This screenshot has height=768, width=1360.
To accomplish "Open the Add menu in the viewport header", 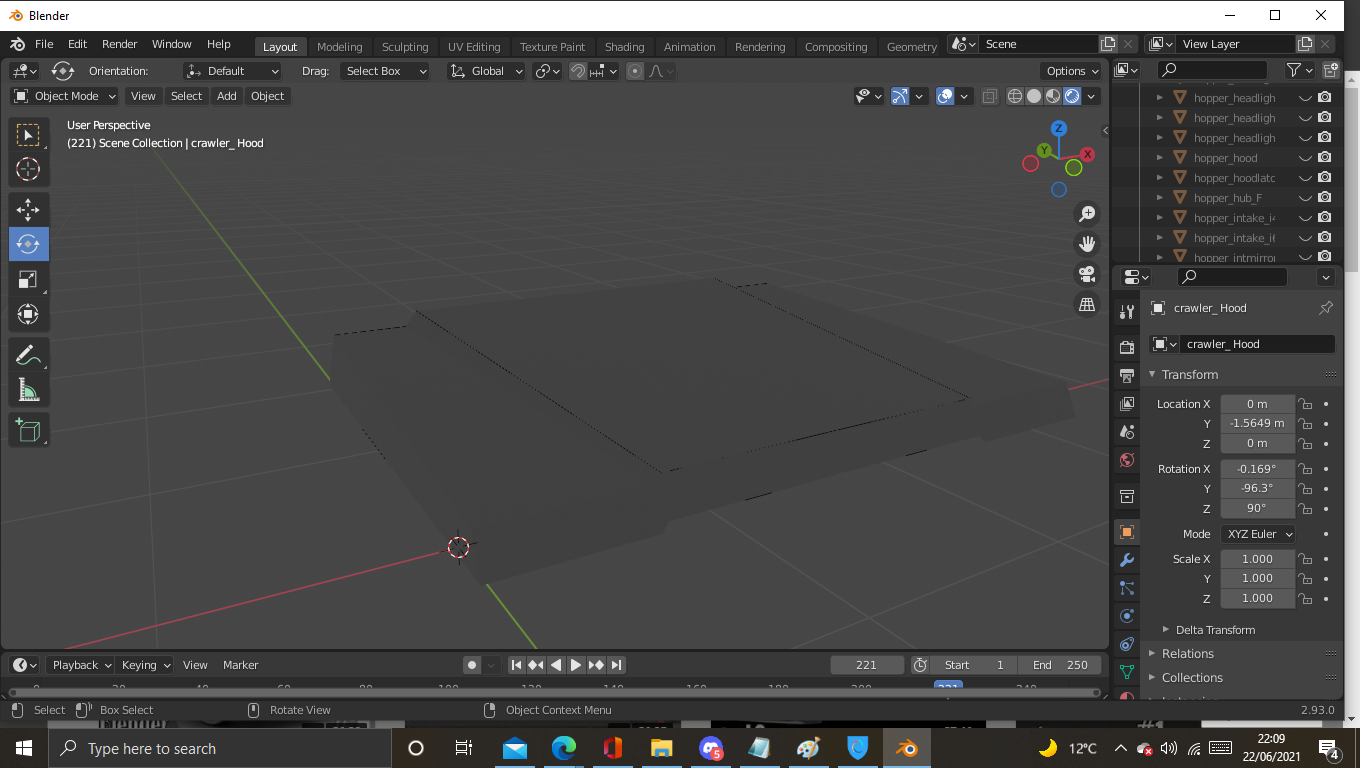I will [x=227, y=96].
